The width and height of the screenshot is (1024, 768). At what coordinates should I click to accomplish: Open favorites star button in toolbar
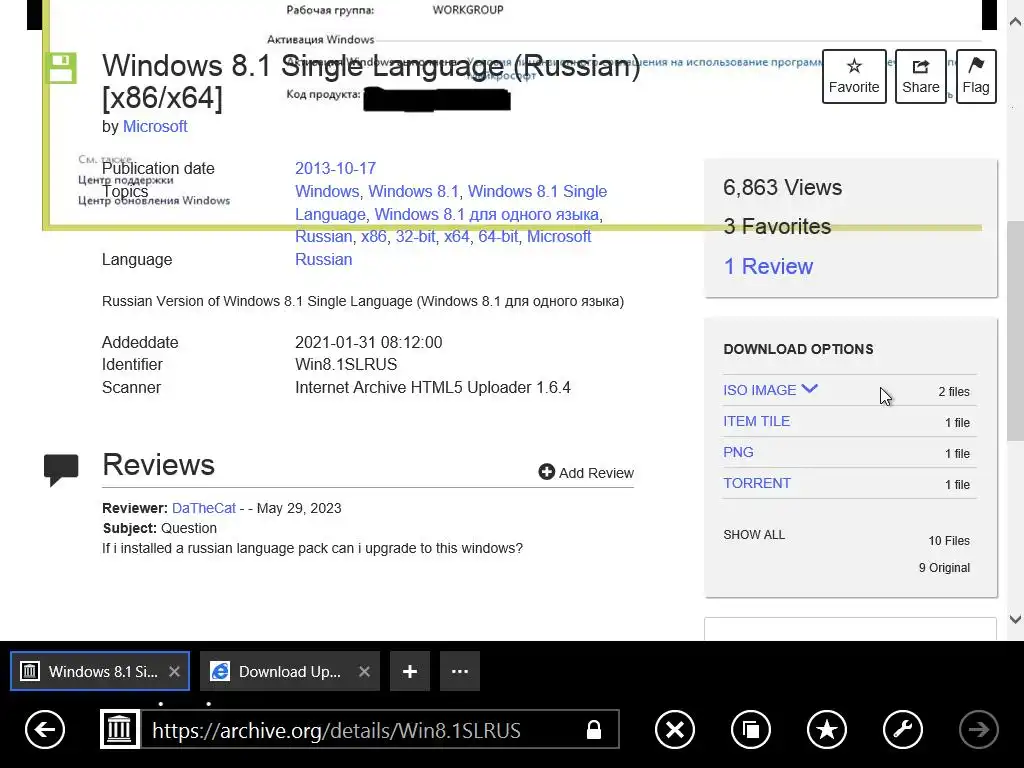827,729
